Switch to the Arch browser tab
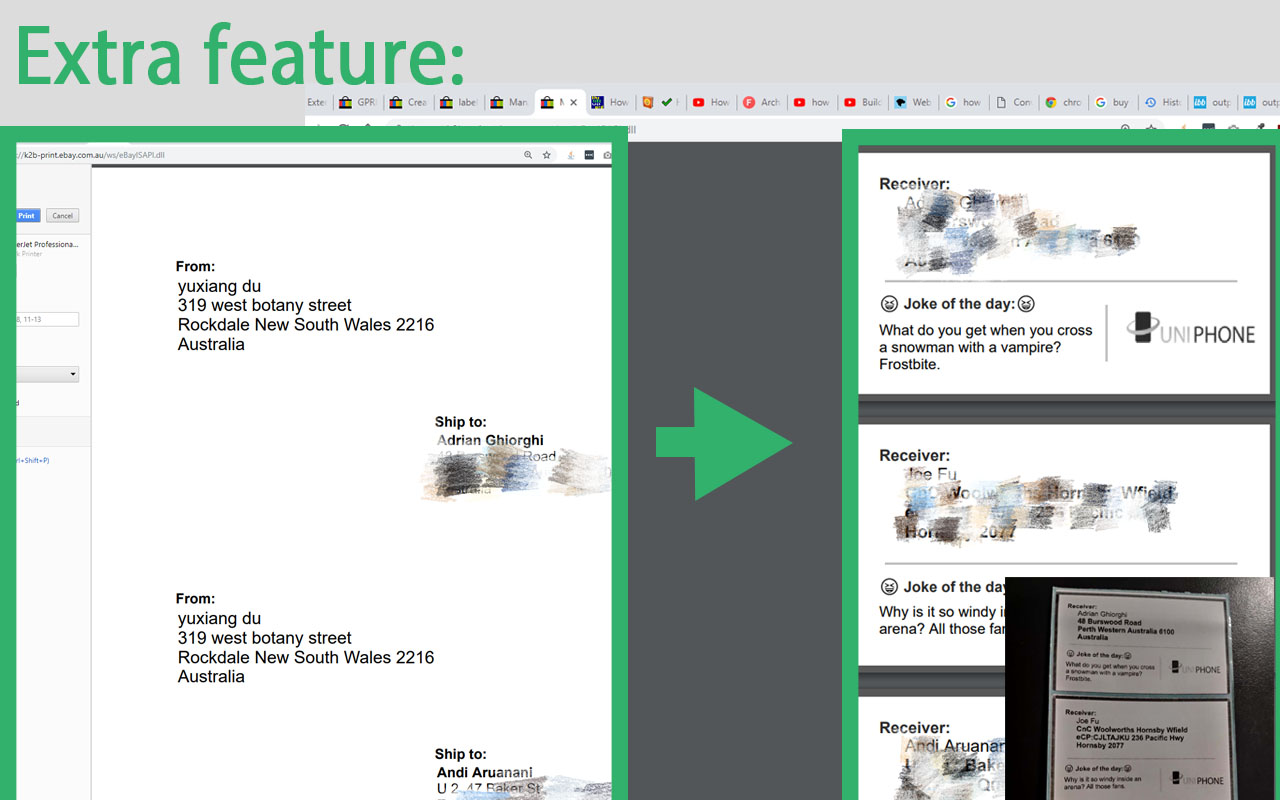This screenshot has height=800, width=1280. pyautogui.click(x=762, y=102)
